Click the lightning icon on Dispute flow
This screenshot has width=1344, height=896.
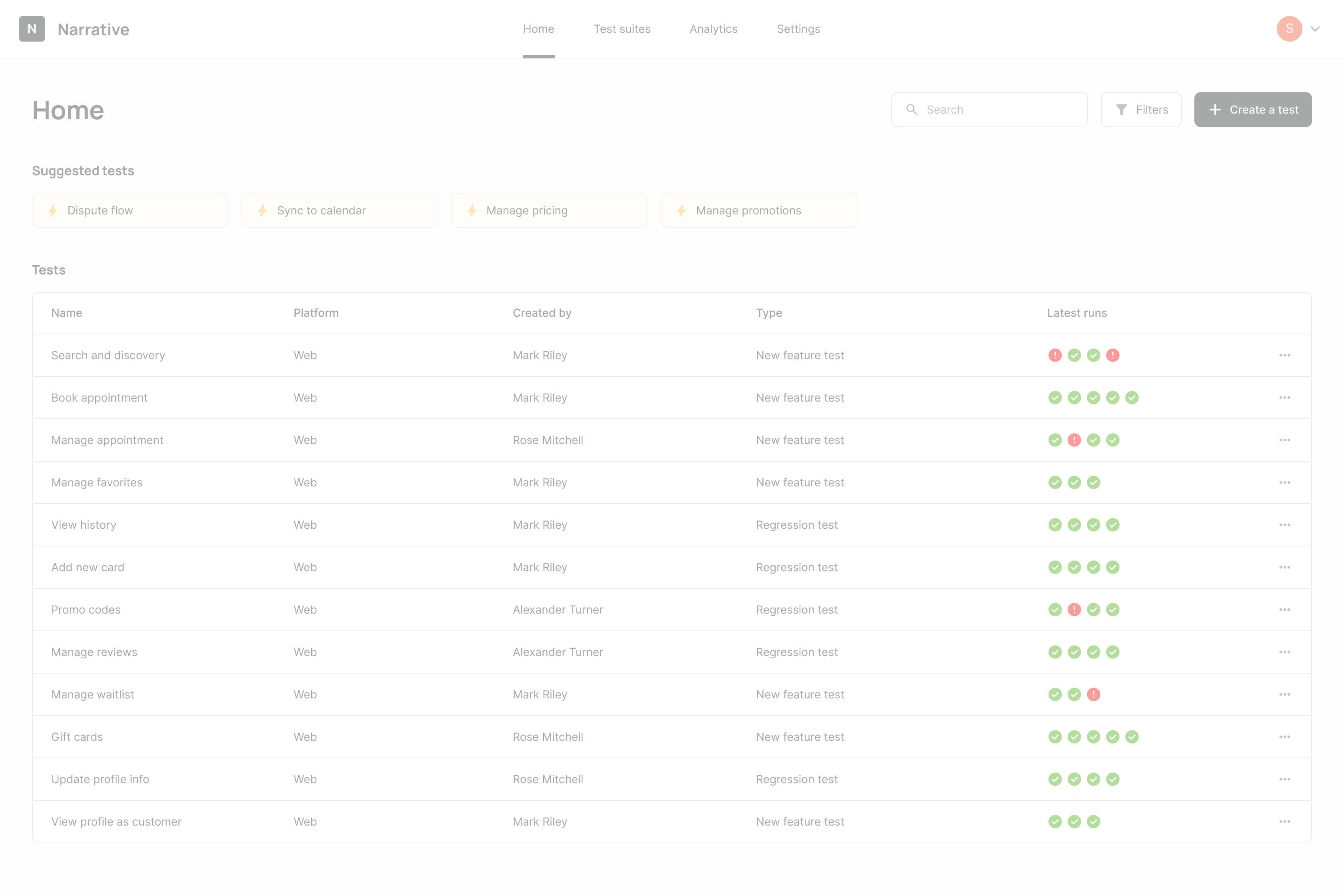[x=53, y=210]
